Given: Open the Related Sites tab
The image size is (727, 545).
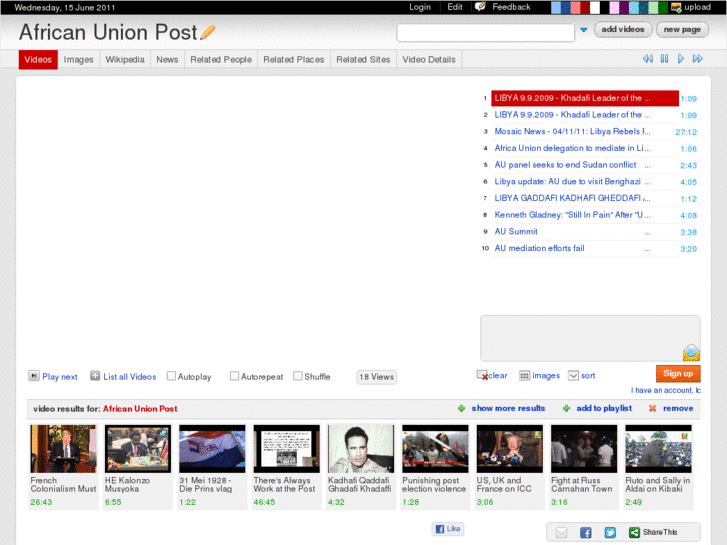Looking at the screenshot, I should point(363,59).
